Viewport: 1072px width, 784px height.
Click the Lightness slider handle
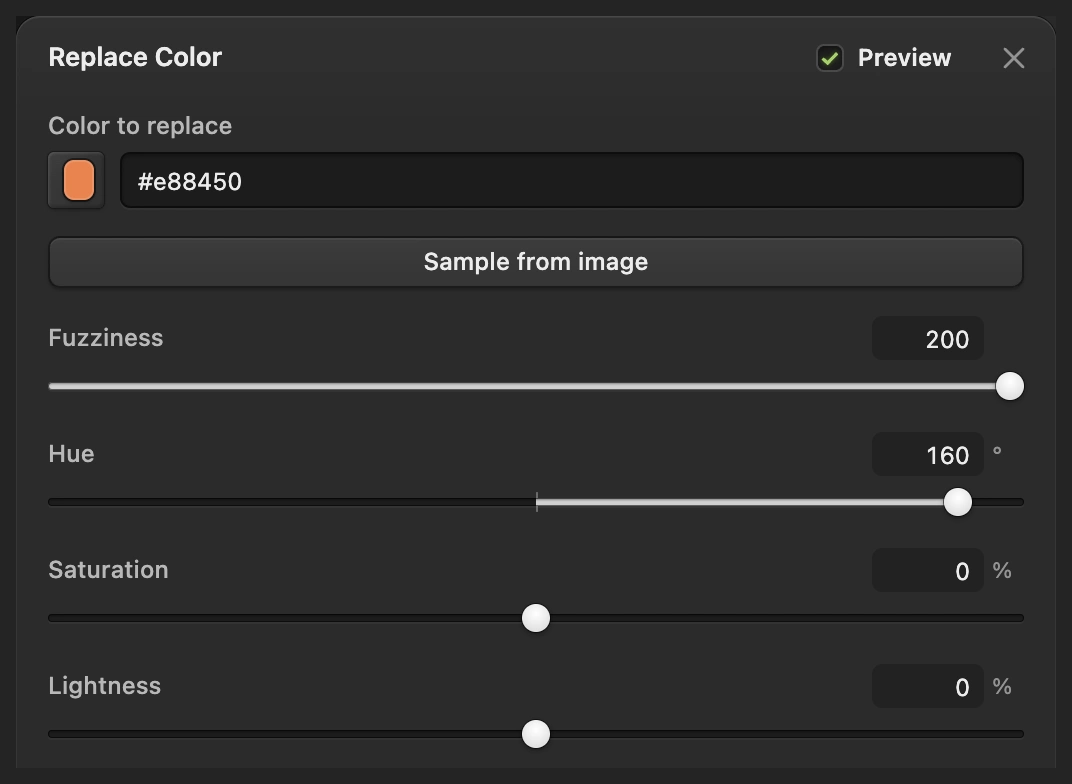(x=536, y=734)
